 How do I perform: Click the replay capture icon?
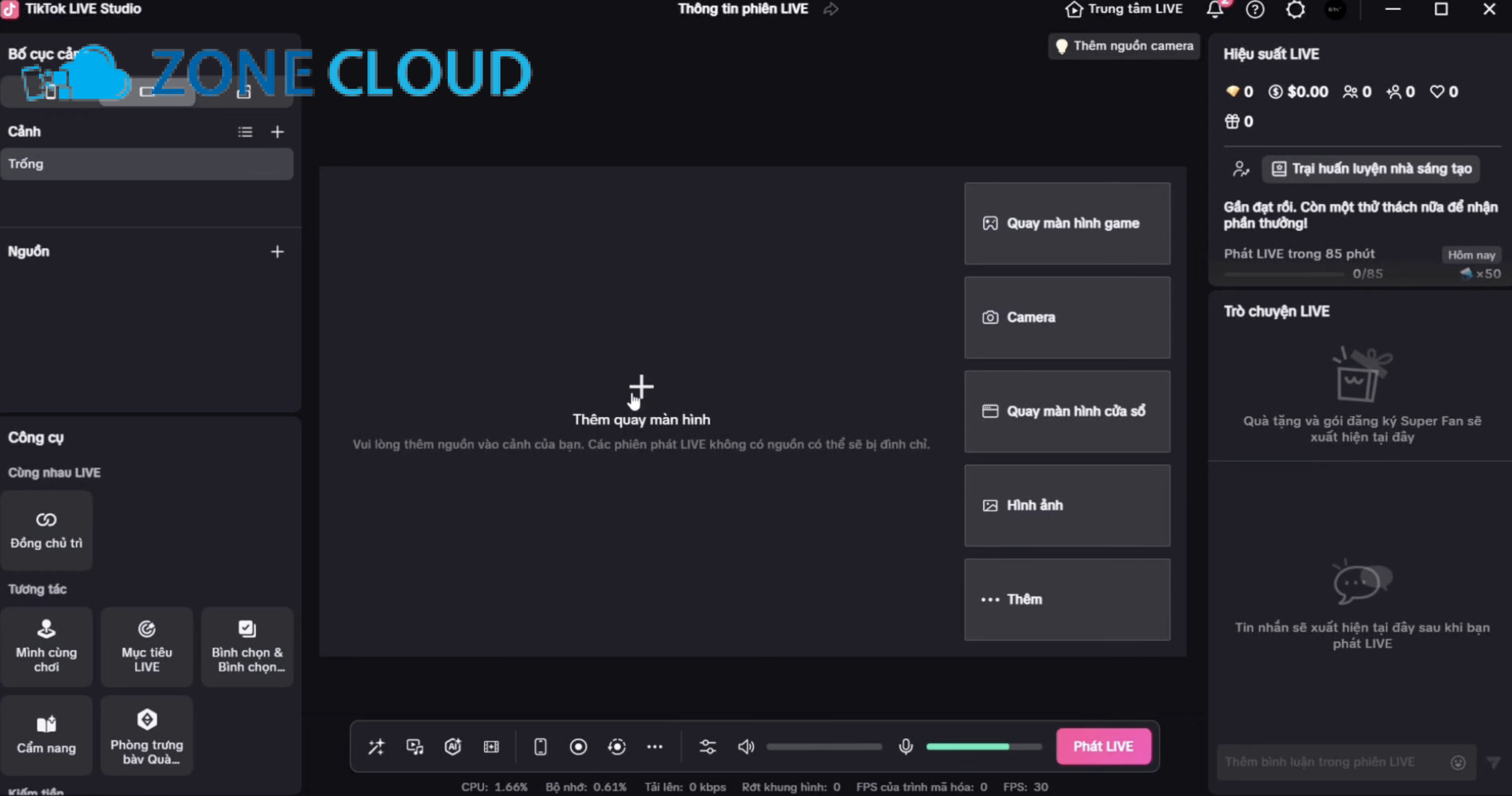click(x=617, y=747)
